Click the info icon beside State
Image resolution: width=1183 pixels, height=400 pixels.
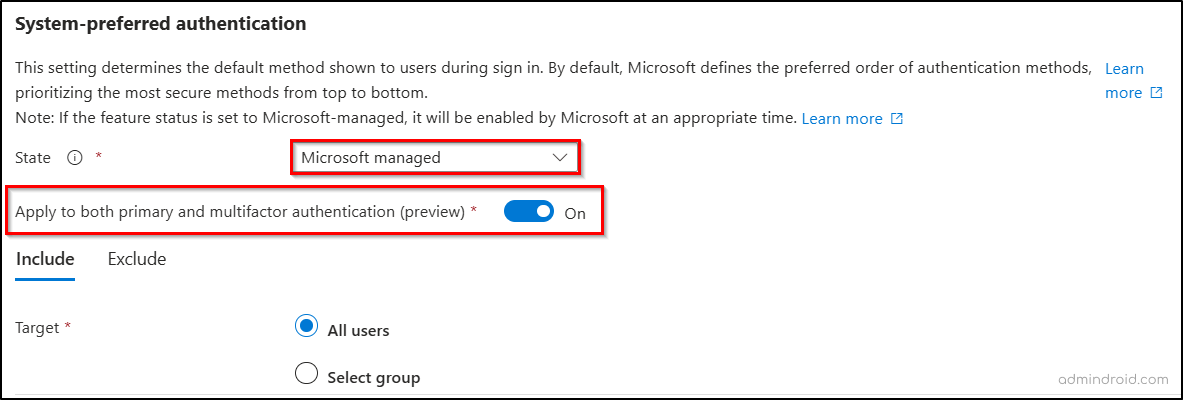pyautogui.click(x=73, y=157)
